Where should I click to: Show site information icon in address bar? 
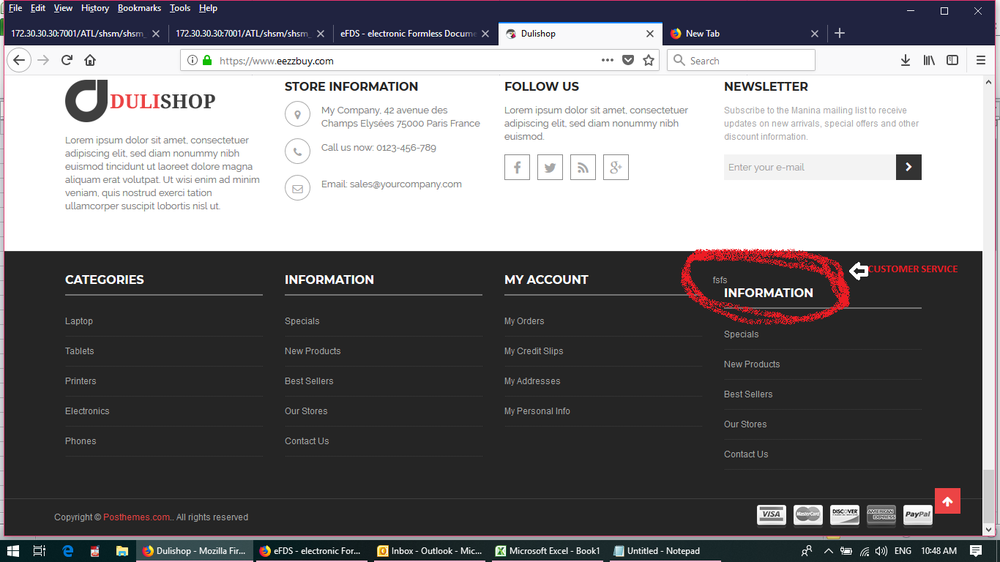(192, 61)
